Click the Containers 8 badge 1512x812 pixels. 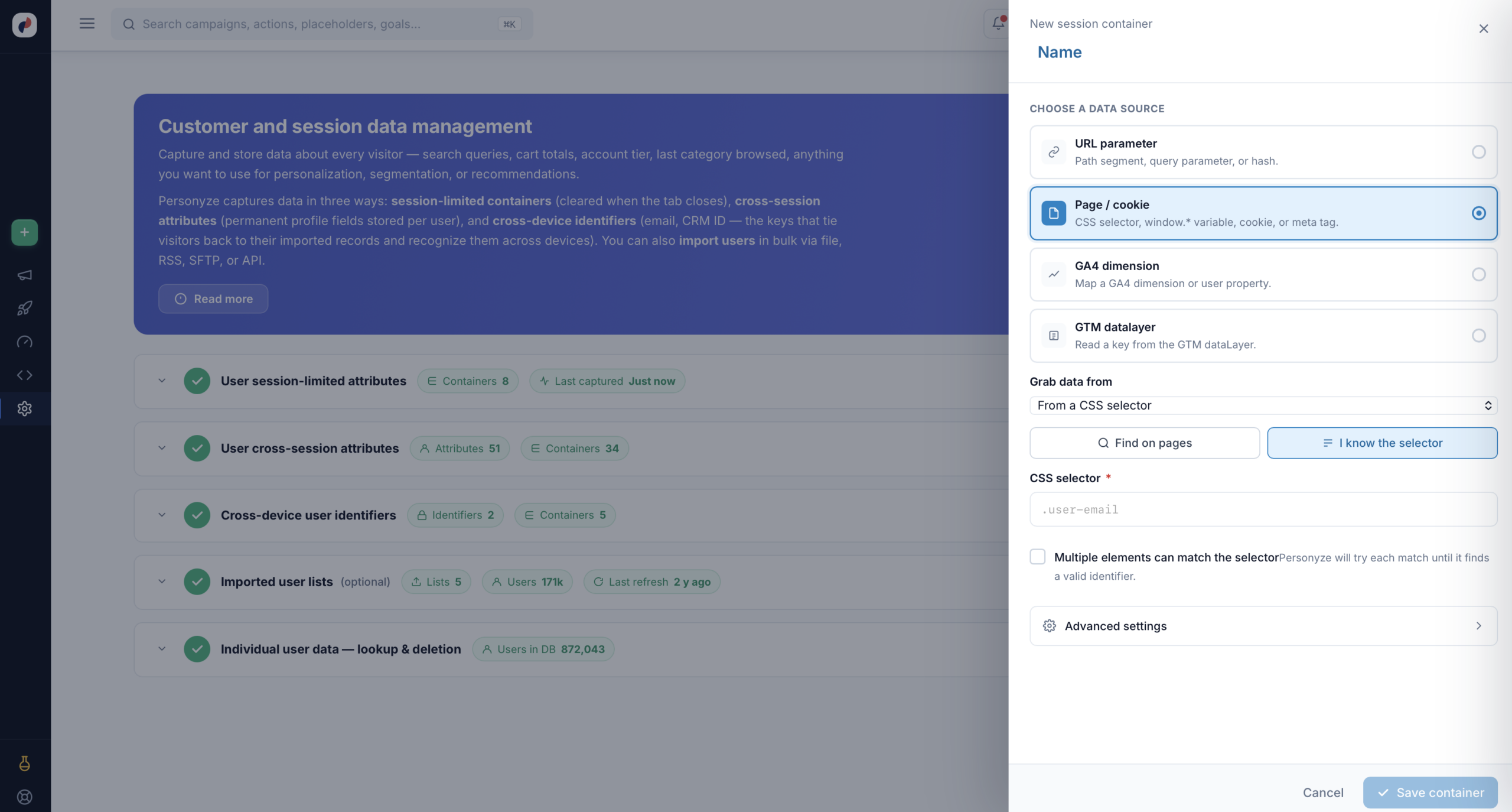click(x=468, y=381)
